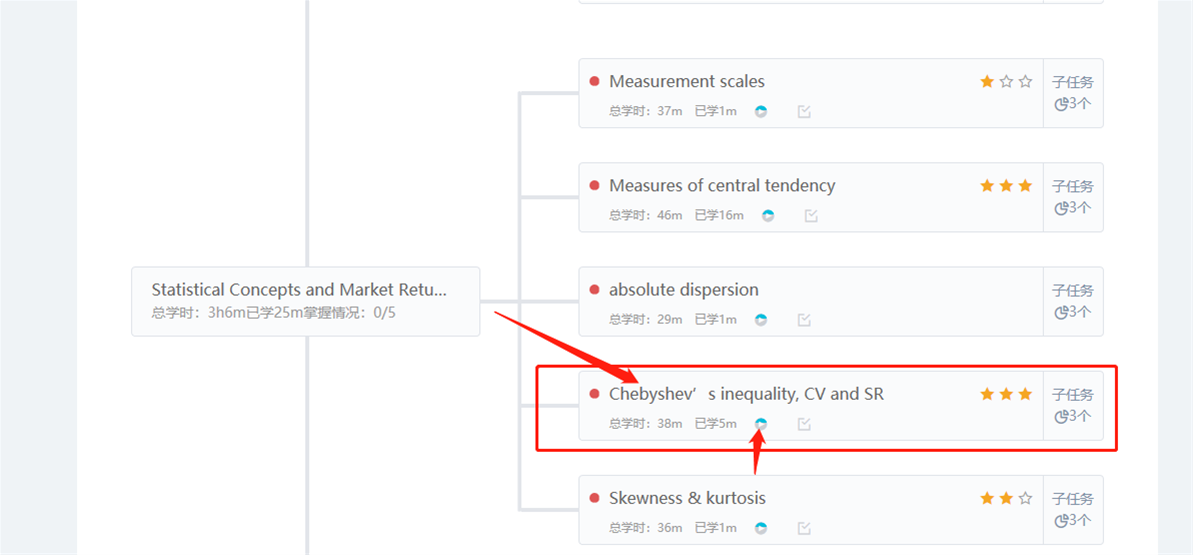The width and height of the screenshot is (1193, 555).
Task: Open the exercise edit icon for absolute dispersion
Action: coord(804,320)
